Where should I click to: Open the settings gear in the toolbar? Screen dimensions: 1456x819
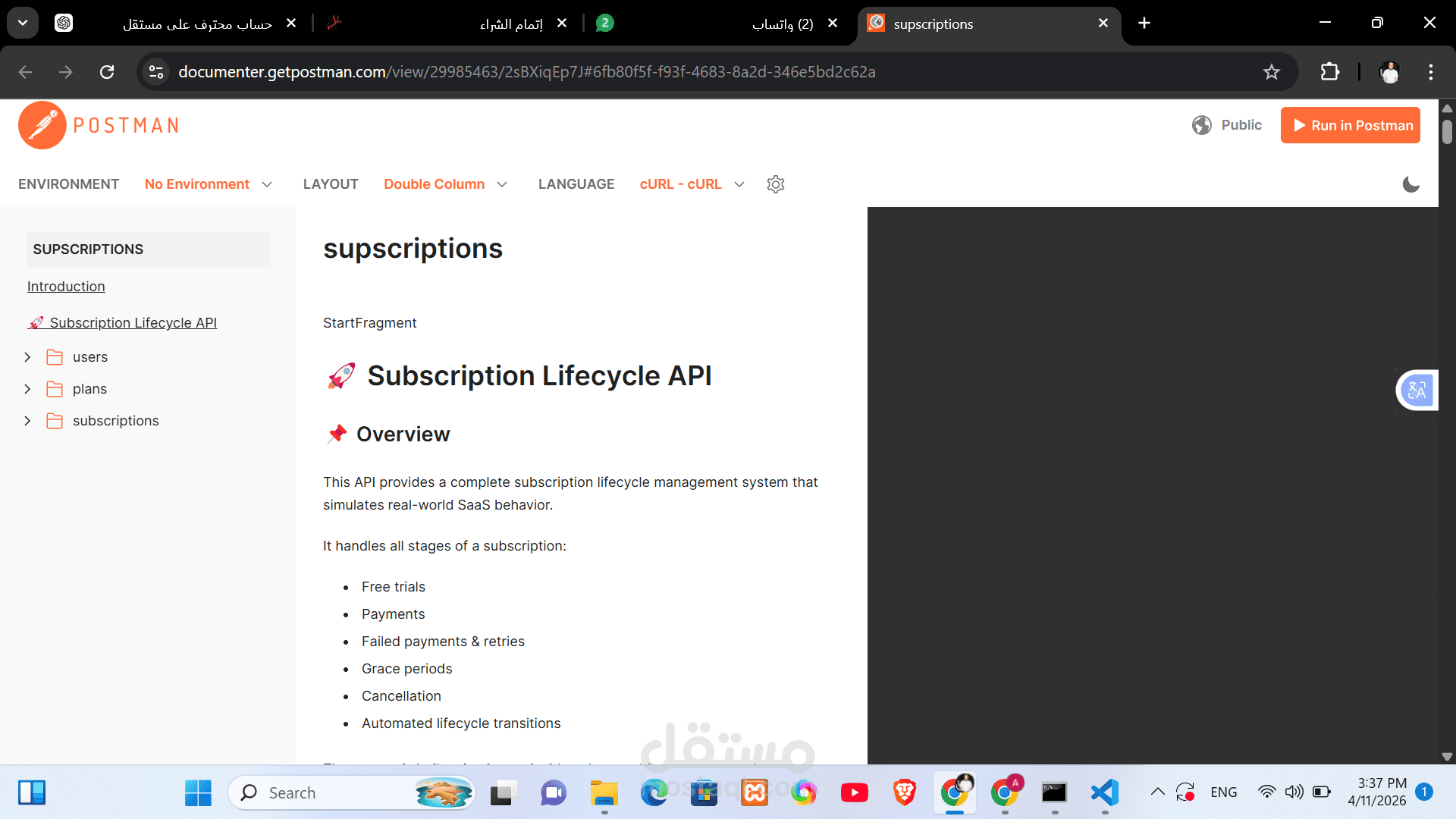coord(775,184)
